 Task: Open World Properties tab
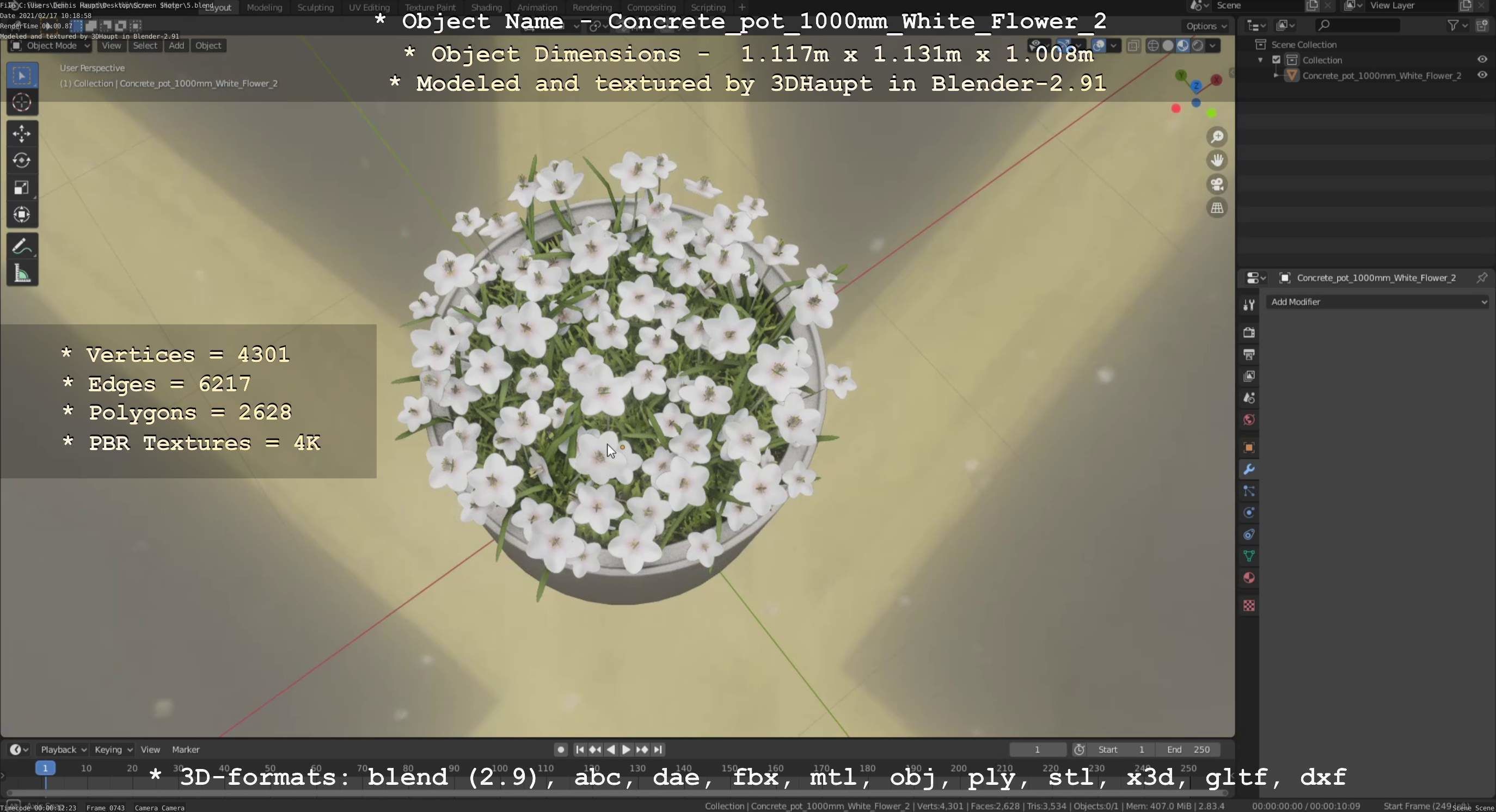[1249, 420]
